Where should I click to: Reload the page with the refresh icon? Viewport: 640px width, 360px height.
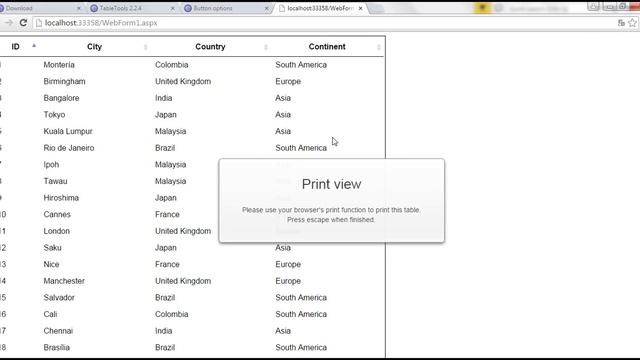point(23,23)
